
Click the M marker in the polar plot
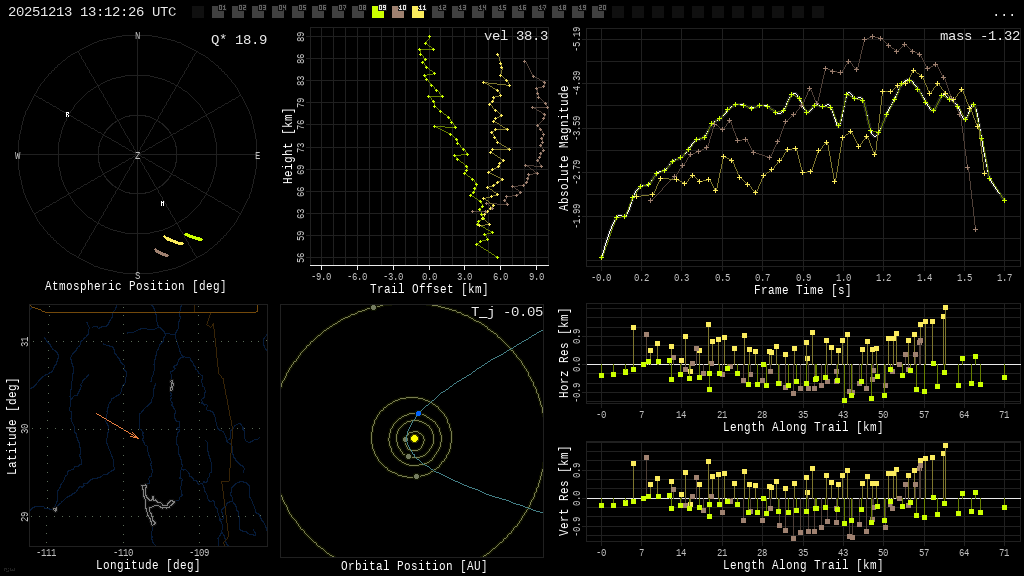pos(162,204)
